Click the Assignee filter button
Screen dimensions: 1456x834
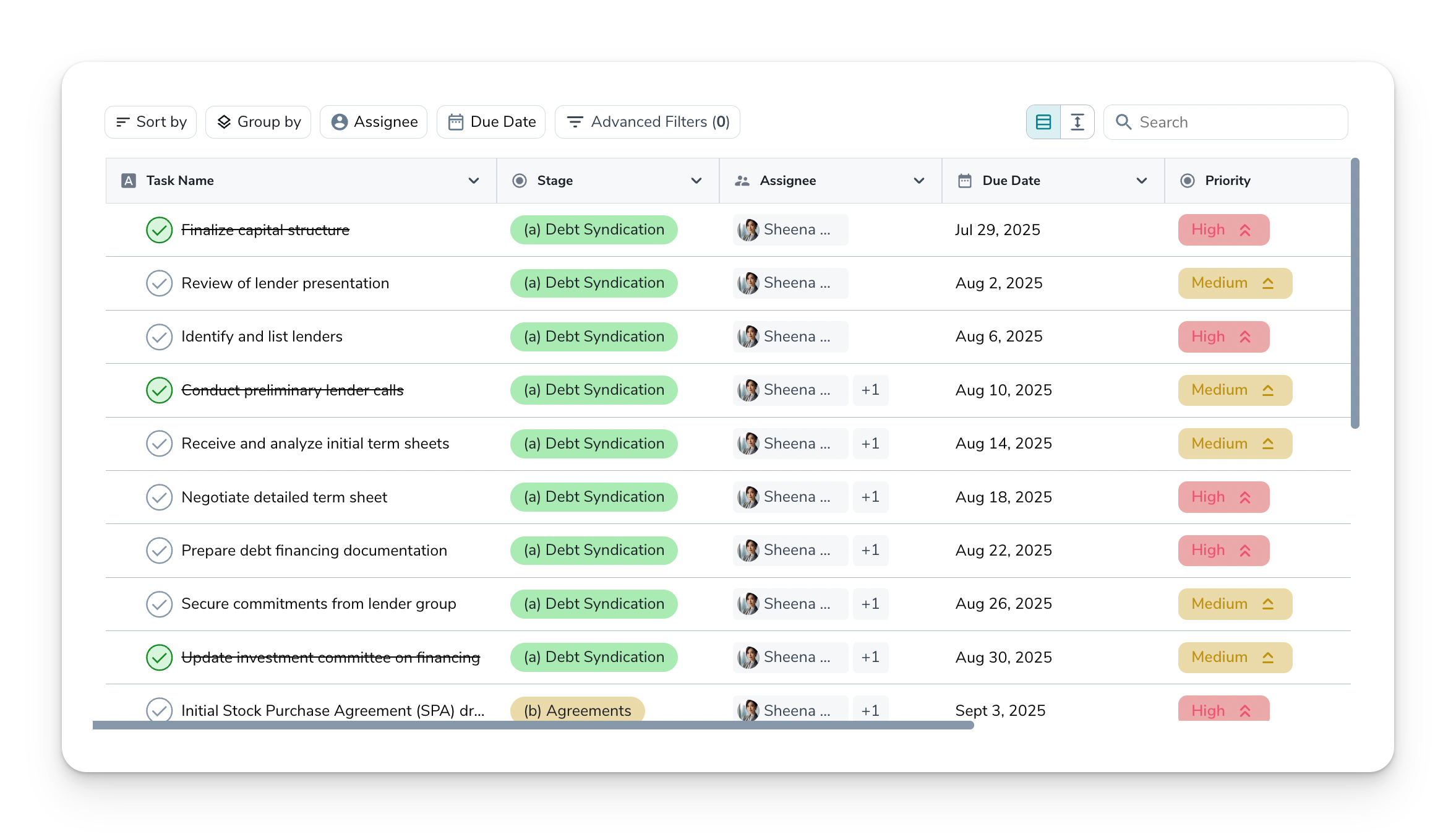(x=374, y=122)
